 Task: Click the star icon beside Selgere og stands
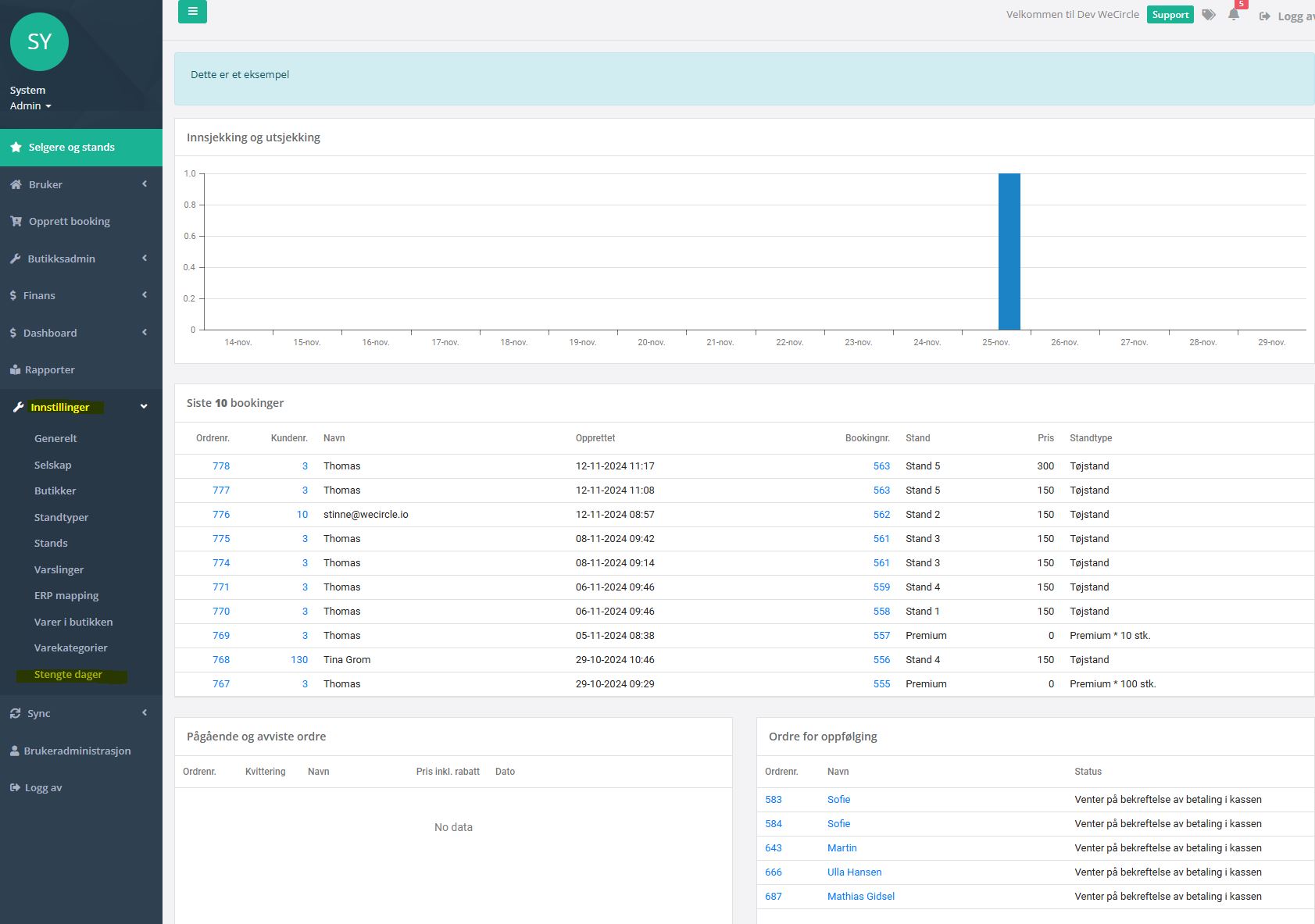pos(16,148)
